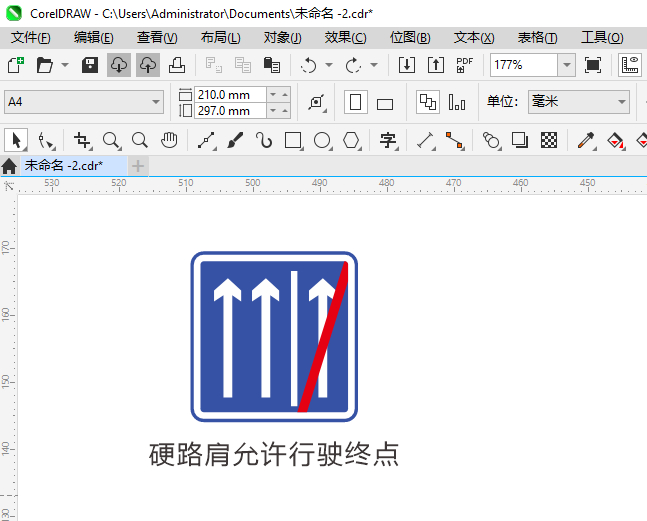Toggle the all pages layout button
The height and width of the screenshot is (521, 647).
(428, 102)
